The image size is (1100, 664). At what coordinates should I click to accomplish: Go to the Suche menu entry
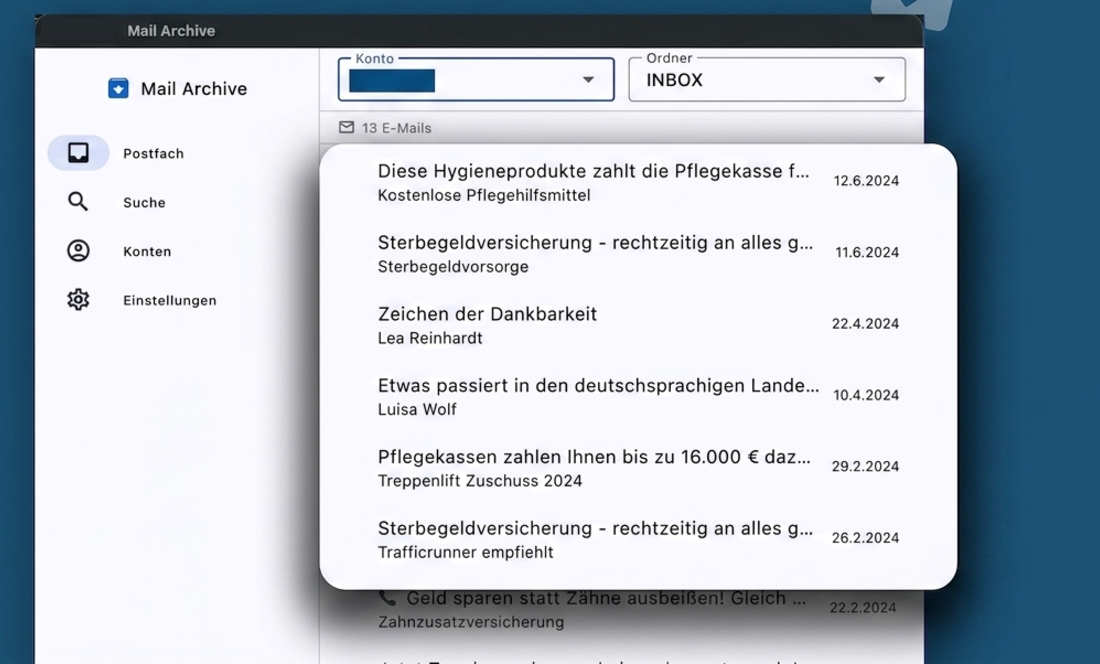(145, 203)
